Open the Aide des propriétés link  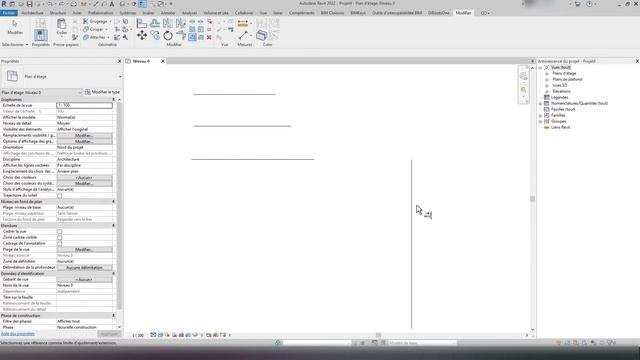pyautogui.click(x=18, y=334)
